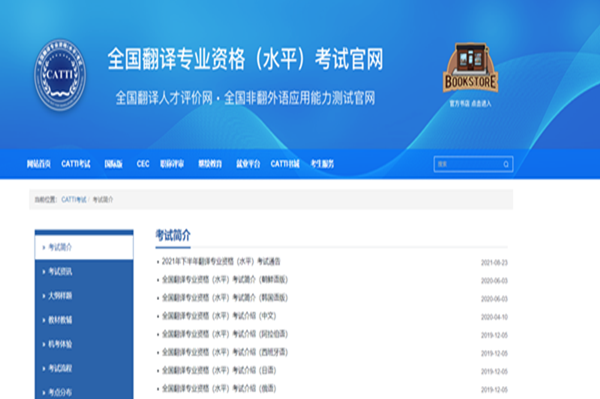The image size is (600, 399).
Task: Open 继续教育 from the navigation bar
Action: tap(210, 164)
